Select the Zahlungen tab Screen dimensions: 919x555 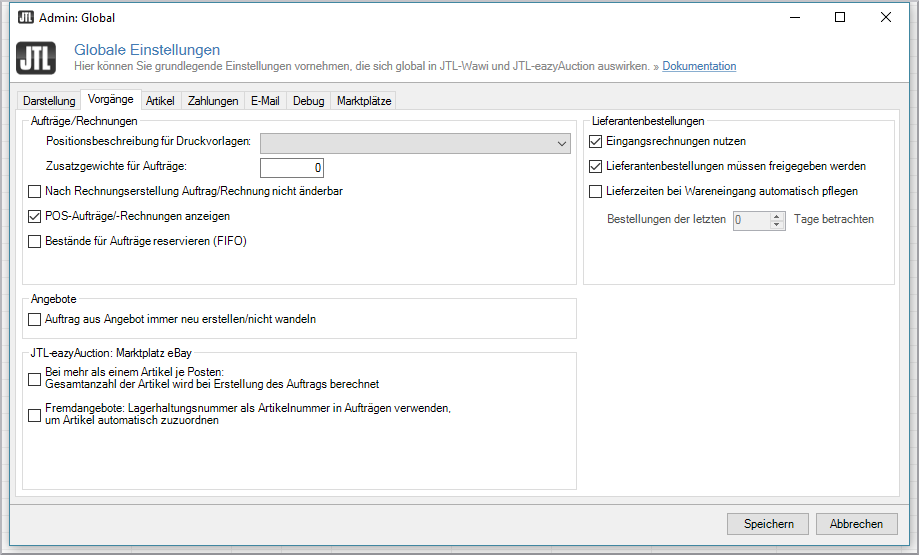pos(213,101)
